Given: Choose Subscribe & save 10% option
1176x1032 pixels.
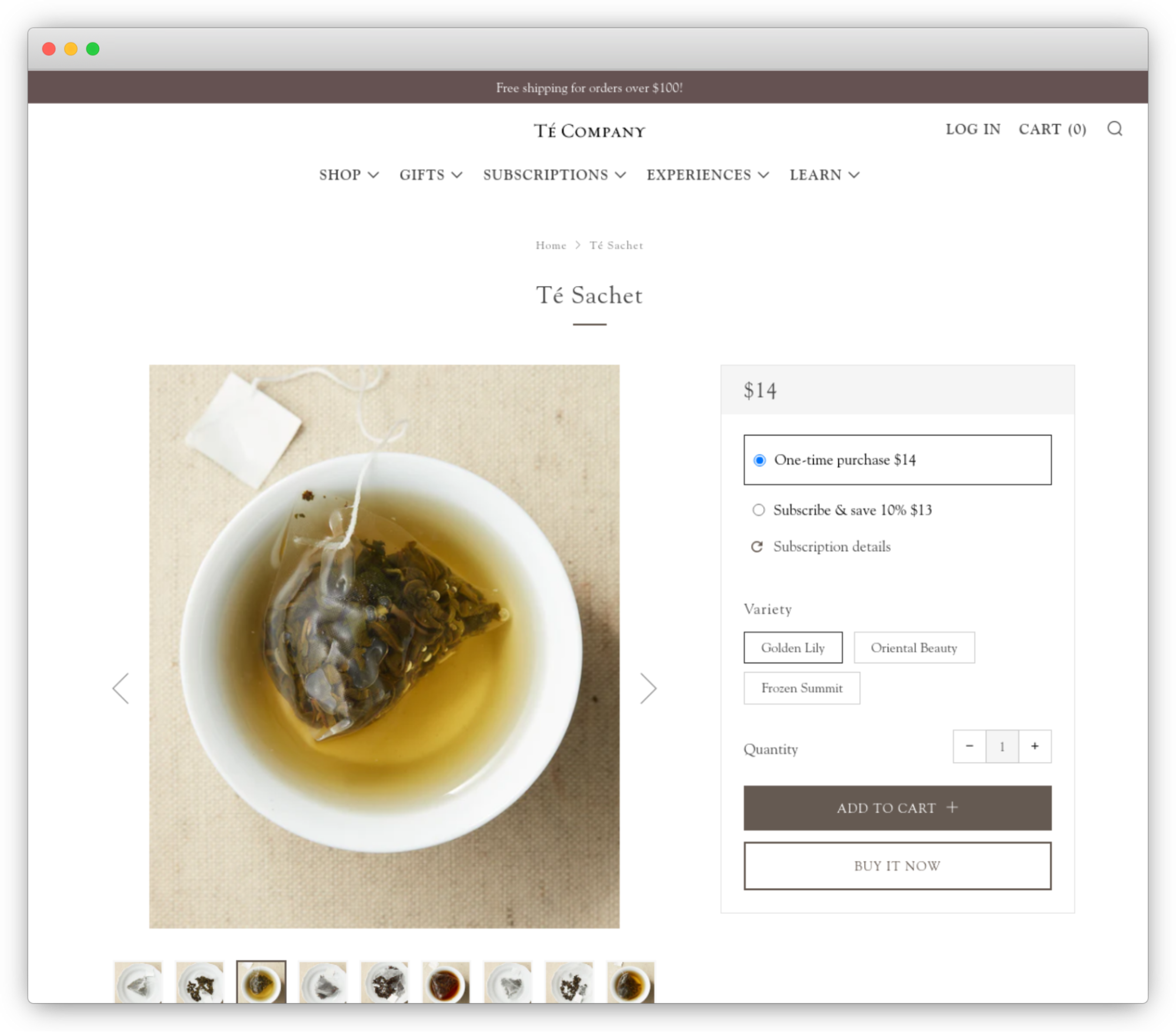Looking at the screenshot, I should coord(759,510).
